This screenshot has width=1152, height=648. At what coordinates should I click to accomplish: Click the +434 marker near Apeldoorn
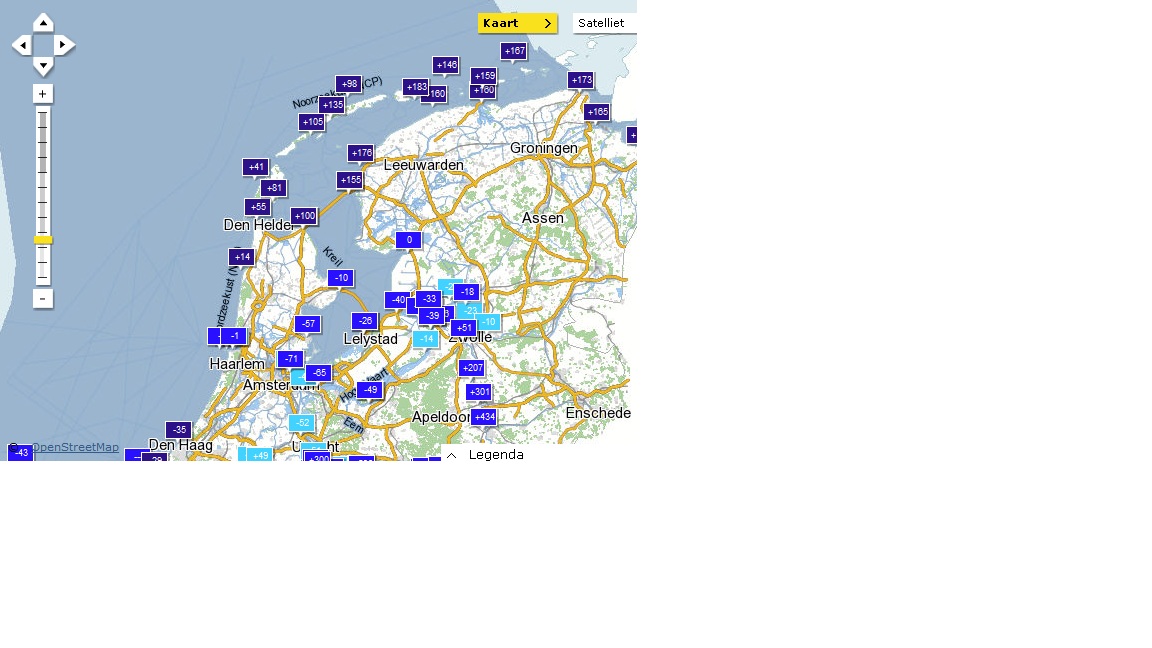click(x=483, y=417)
